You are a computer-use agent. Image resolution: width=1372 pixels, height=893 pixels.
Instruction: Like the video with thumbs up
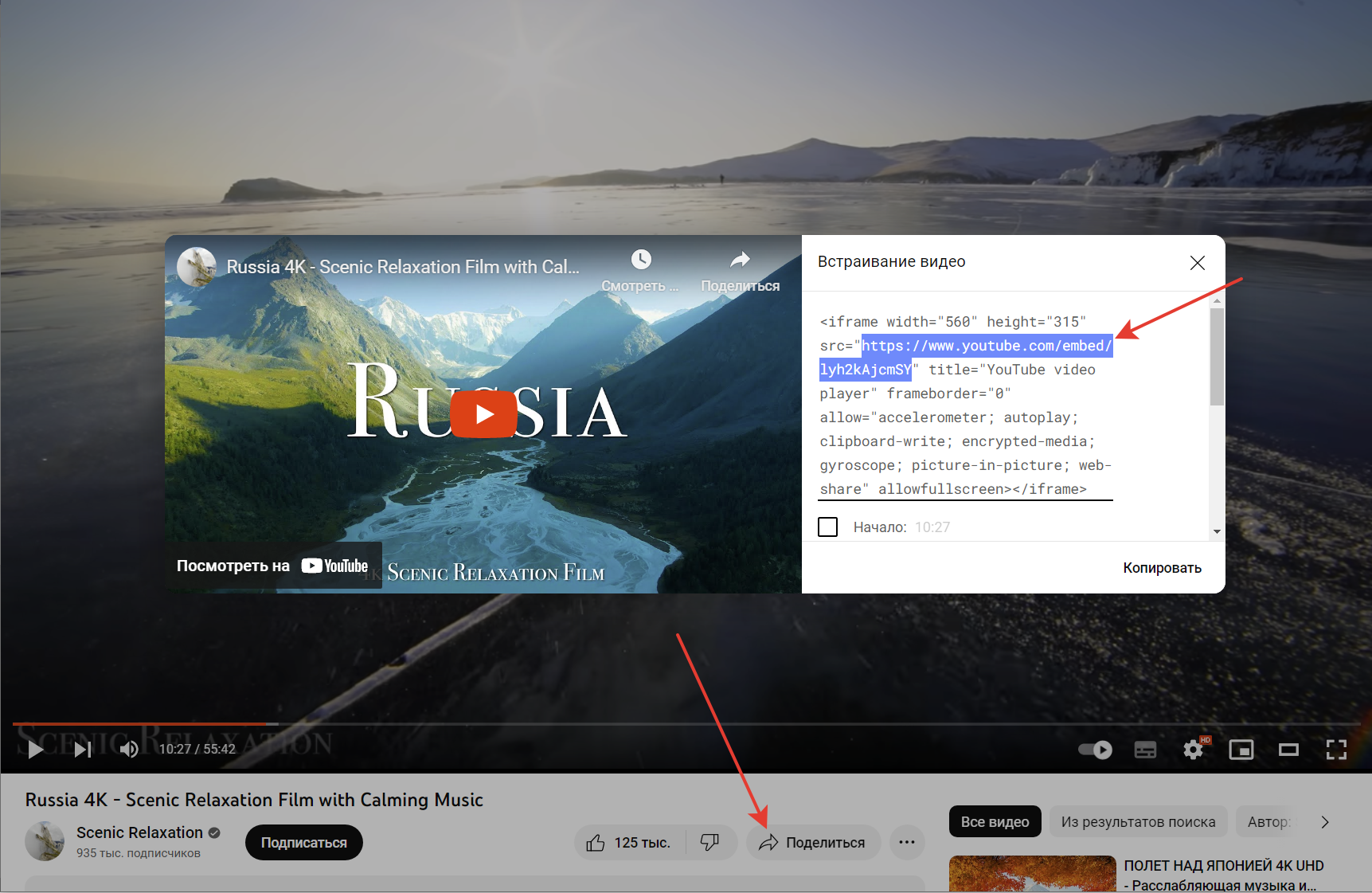[629, 842]
